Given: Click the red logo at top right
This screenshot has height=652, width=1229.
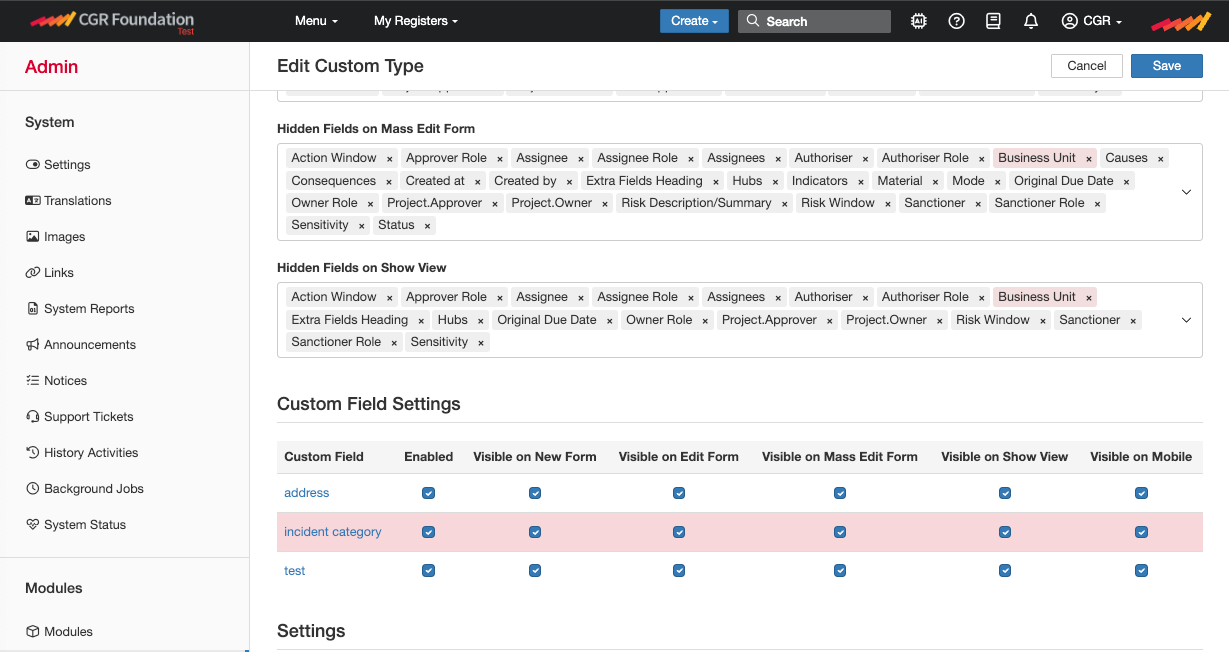Looking at the screenshot, I should pos(1182,21).
